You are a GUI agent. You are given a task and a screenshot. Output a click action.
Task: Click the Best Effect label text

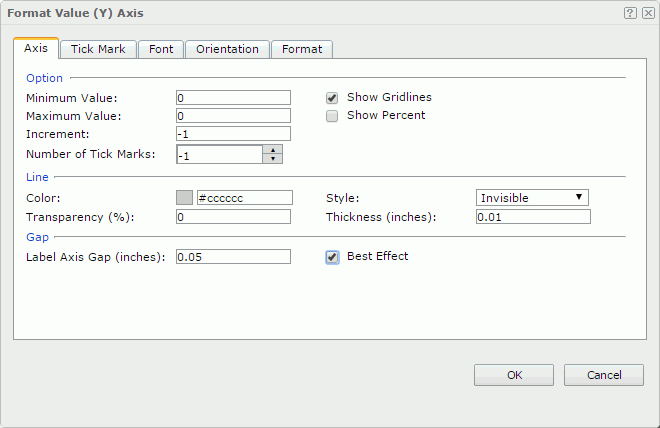pos(378,256)
